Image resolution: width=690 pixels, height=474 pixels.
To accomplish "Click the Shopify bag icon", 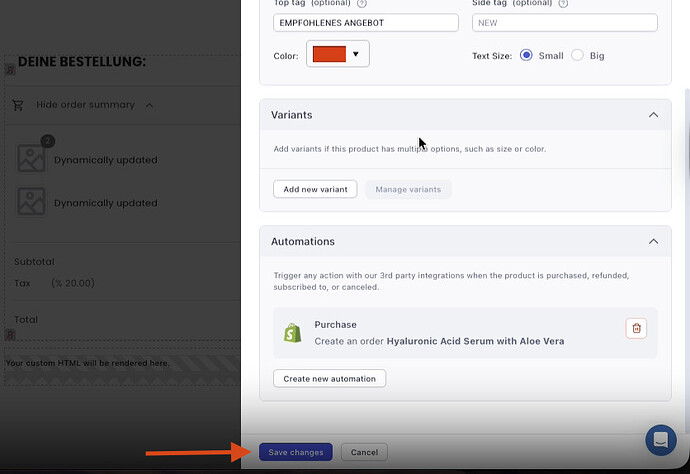I will coord(292,333).
